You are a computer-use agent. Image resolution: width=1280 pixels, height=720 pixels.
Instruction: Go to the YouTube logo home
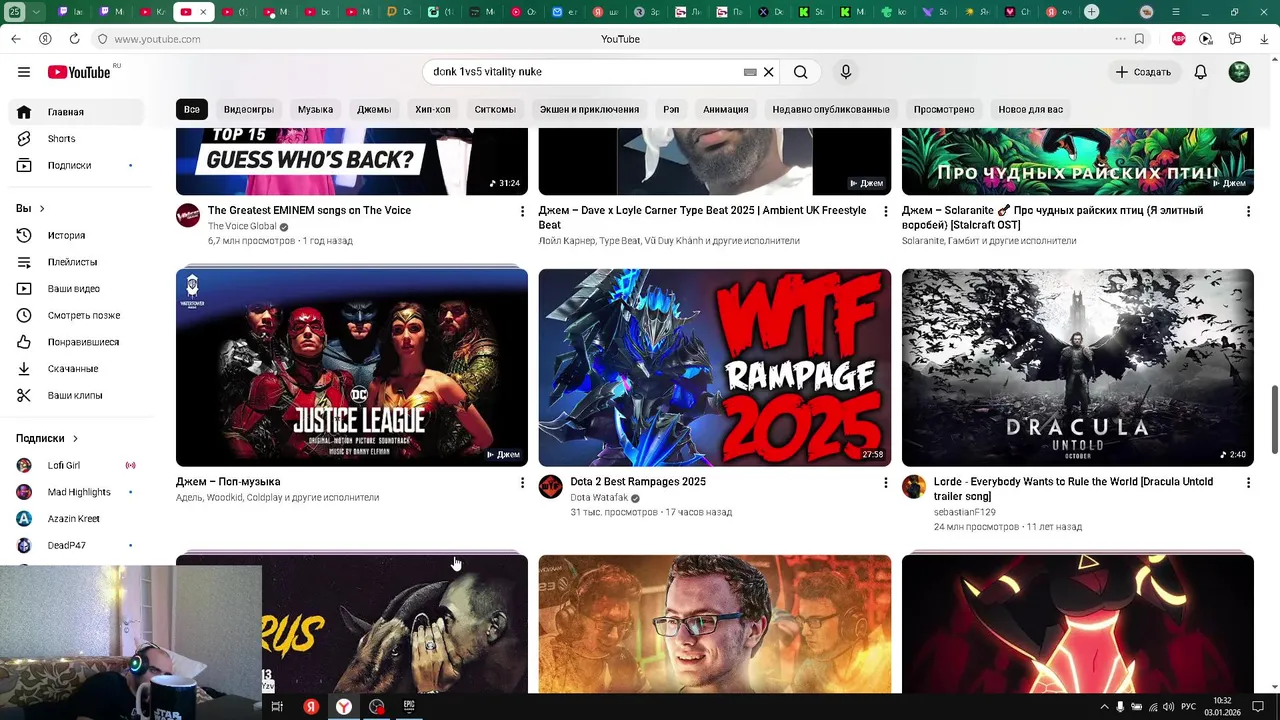coord(78,72)
